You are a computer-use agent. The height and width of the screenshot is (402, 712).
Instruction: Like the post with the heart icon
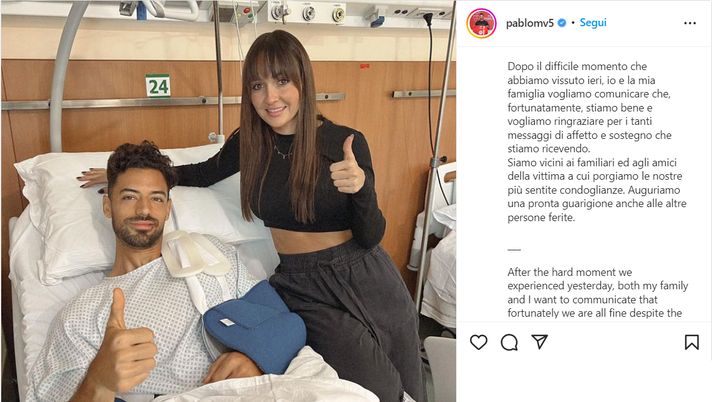(479, 342)
